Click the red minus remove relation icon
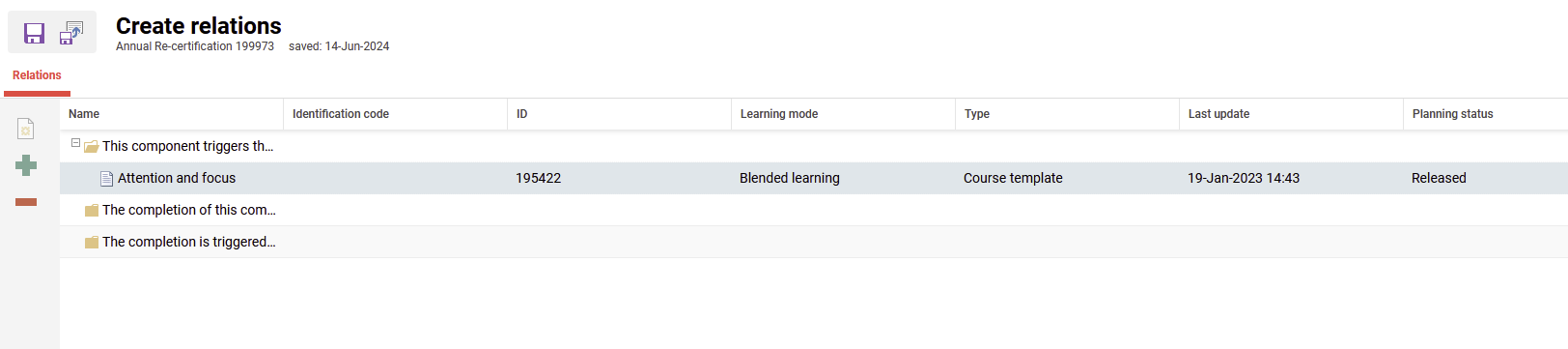 26,202
